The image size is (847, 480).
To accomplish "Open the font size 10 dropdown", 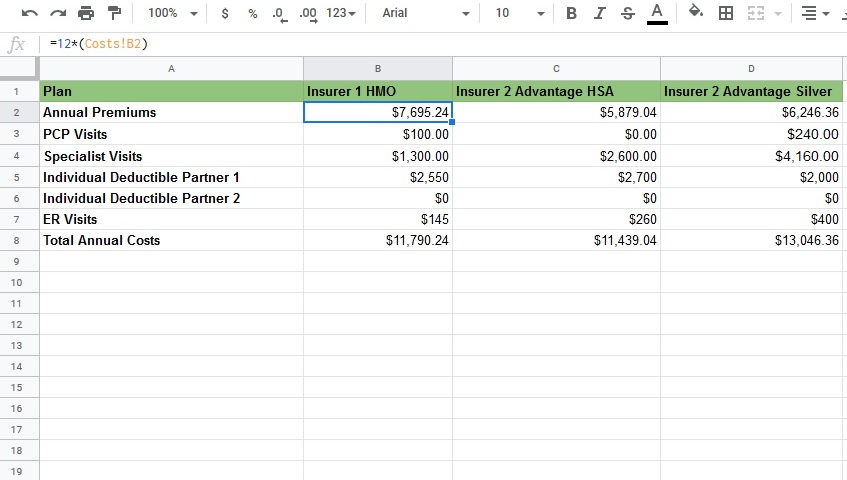I will pos(520,13).
